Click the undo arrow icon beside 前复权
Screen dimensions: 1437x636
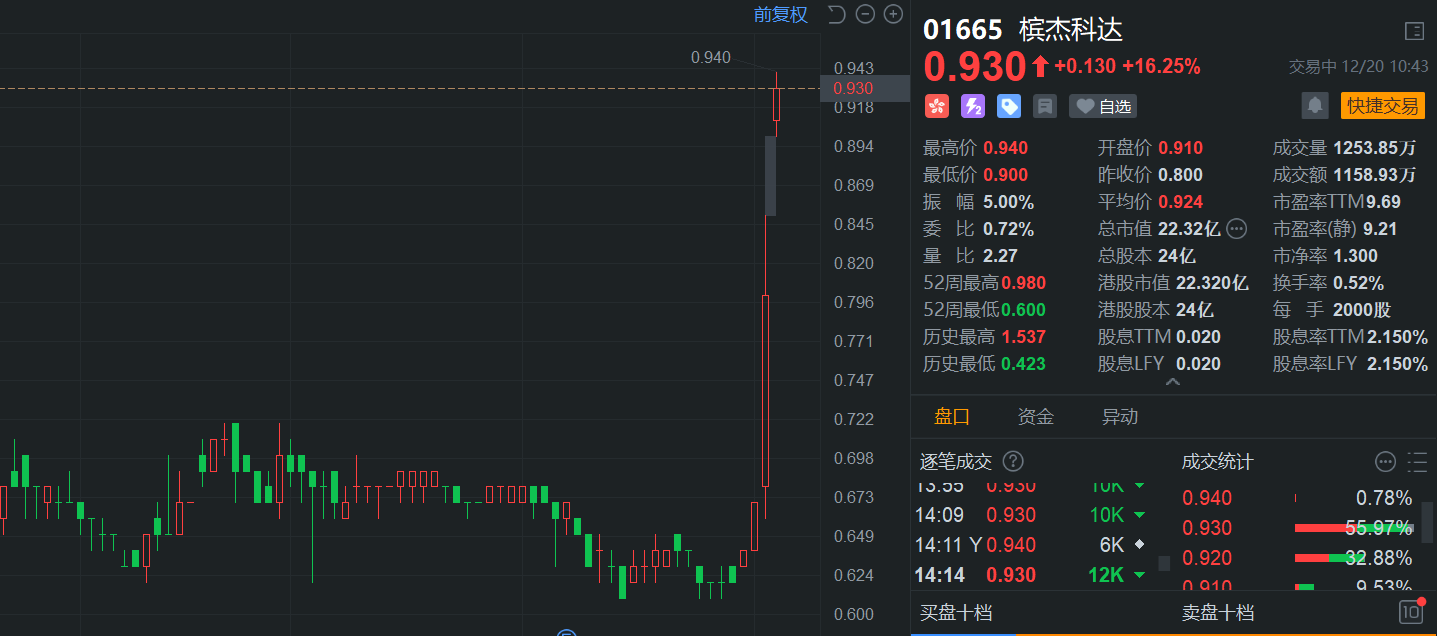[x=838, y=15]
